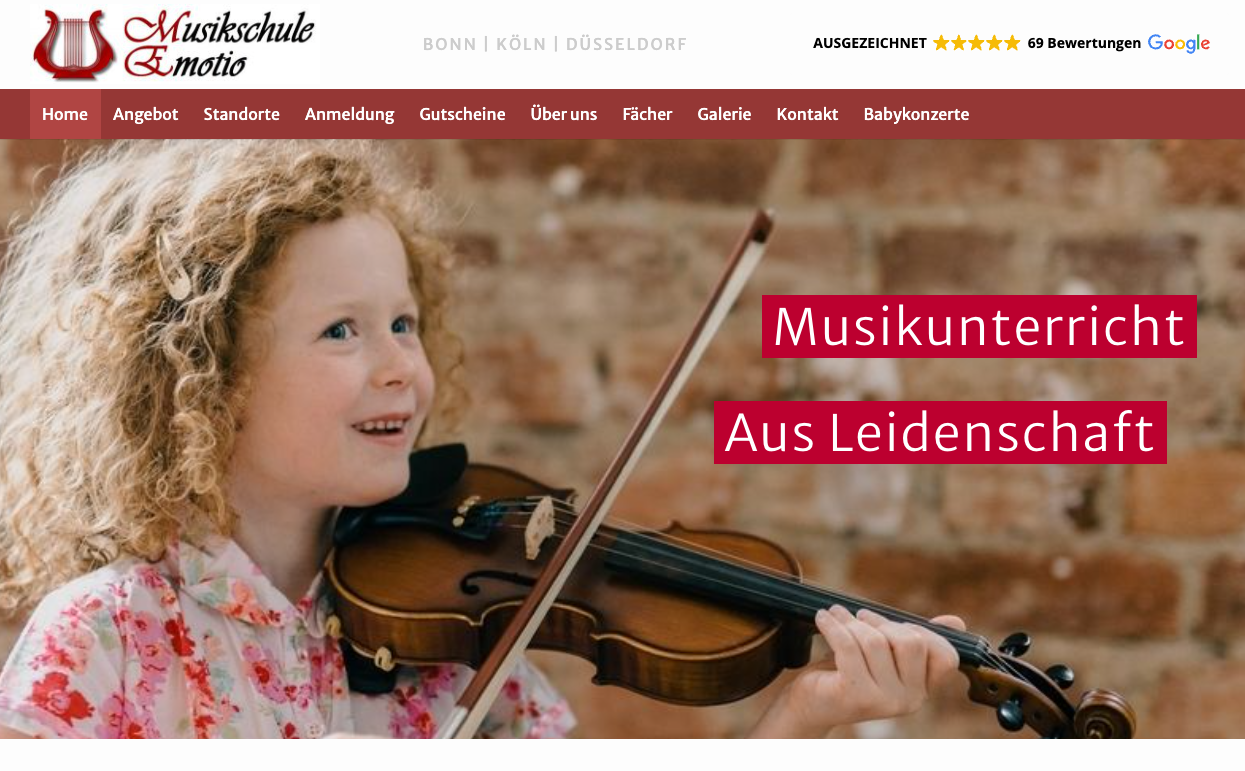Open the Home menu item

65,114
